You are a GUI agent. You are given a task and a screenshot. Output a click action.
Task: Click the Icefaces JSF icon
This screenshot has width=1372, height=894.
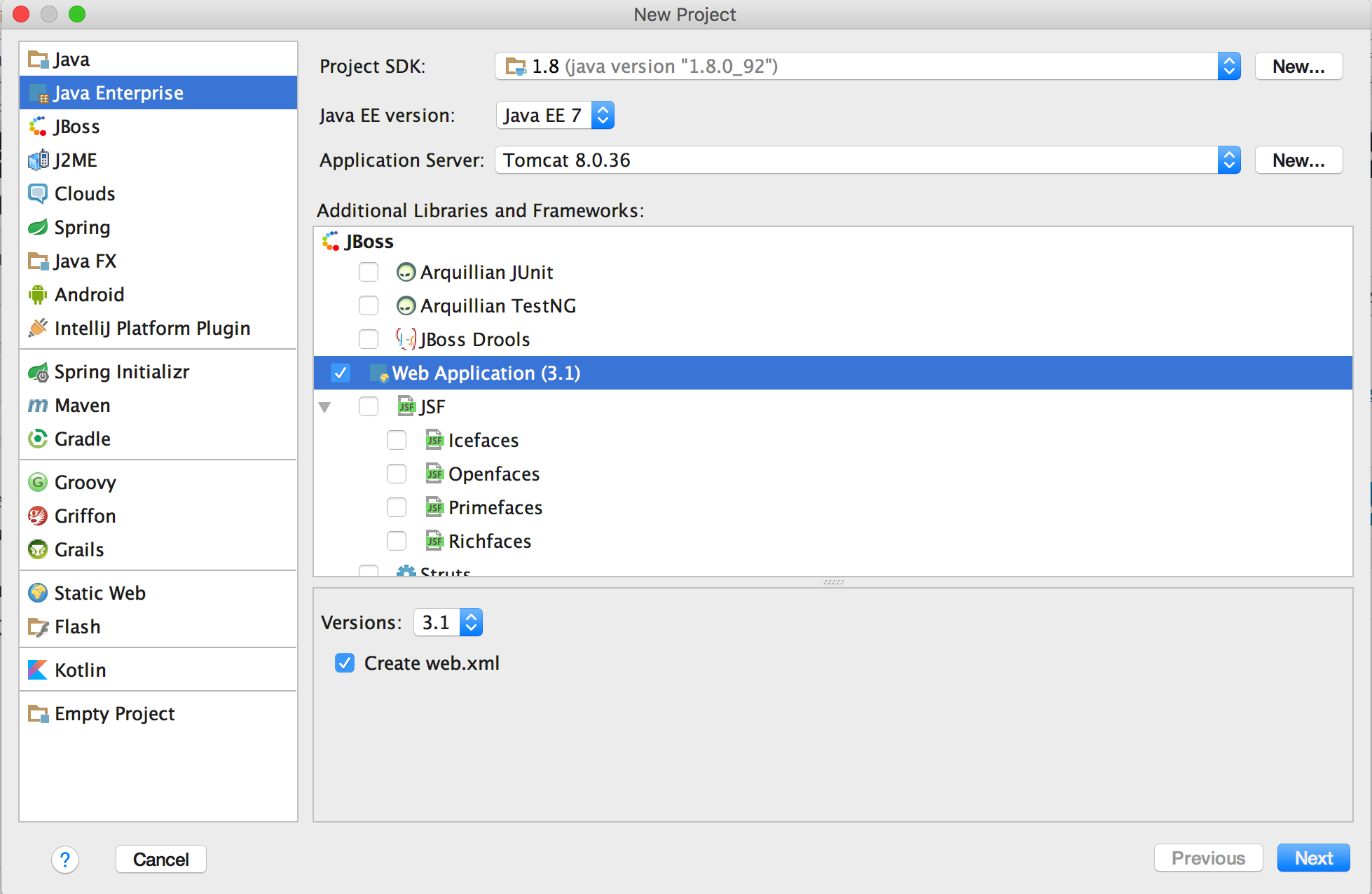coord(434,441)
